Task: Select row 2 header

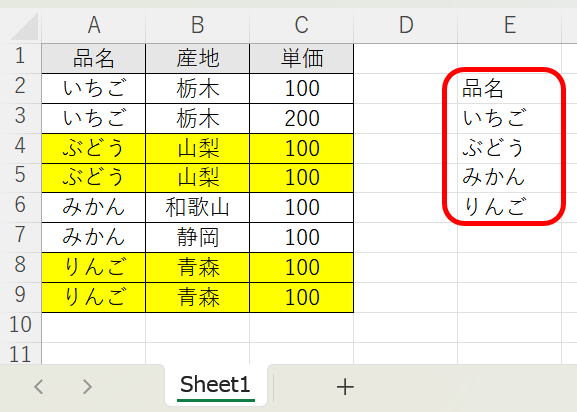Action: pos(21,88)
